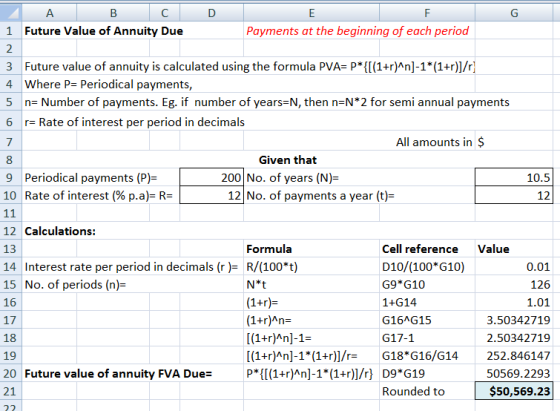Click the 'No. of periods (n)=' label
The height and width of the screenshot is (411, 560).
coord(75,285)
